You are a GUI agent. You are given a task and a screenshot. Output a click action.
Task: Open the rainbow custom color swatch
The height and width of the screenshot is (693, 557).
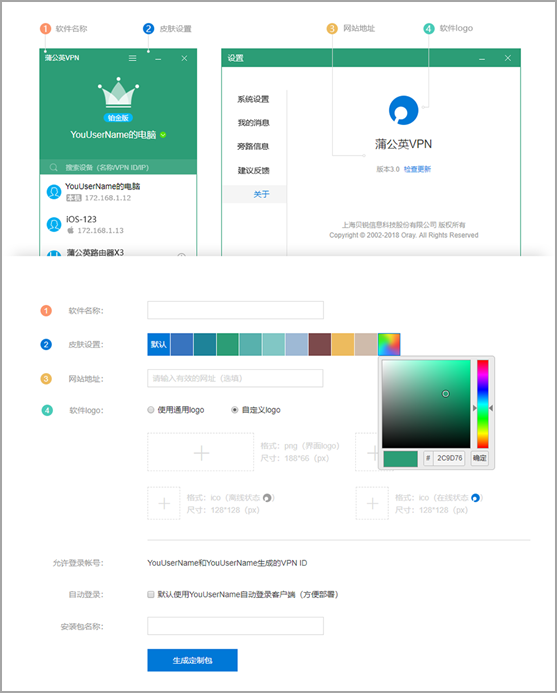point(389,344)
